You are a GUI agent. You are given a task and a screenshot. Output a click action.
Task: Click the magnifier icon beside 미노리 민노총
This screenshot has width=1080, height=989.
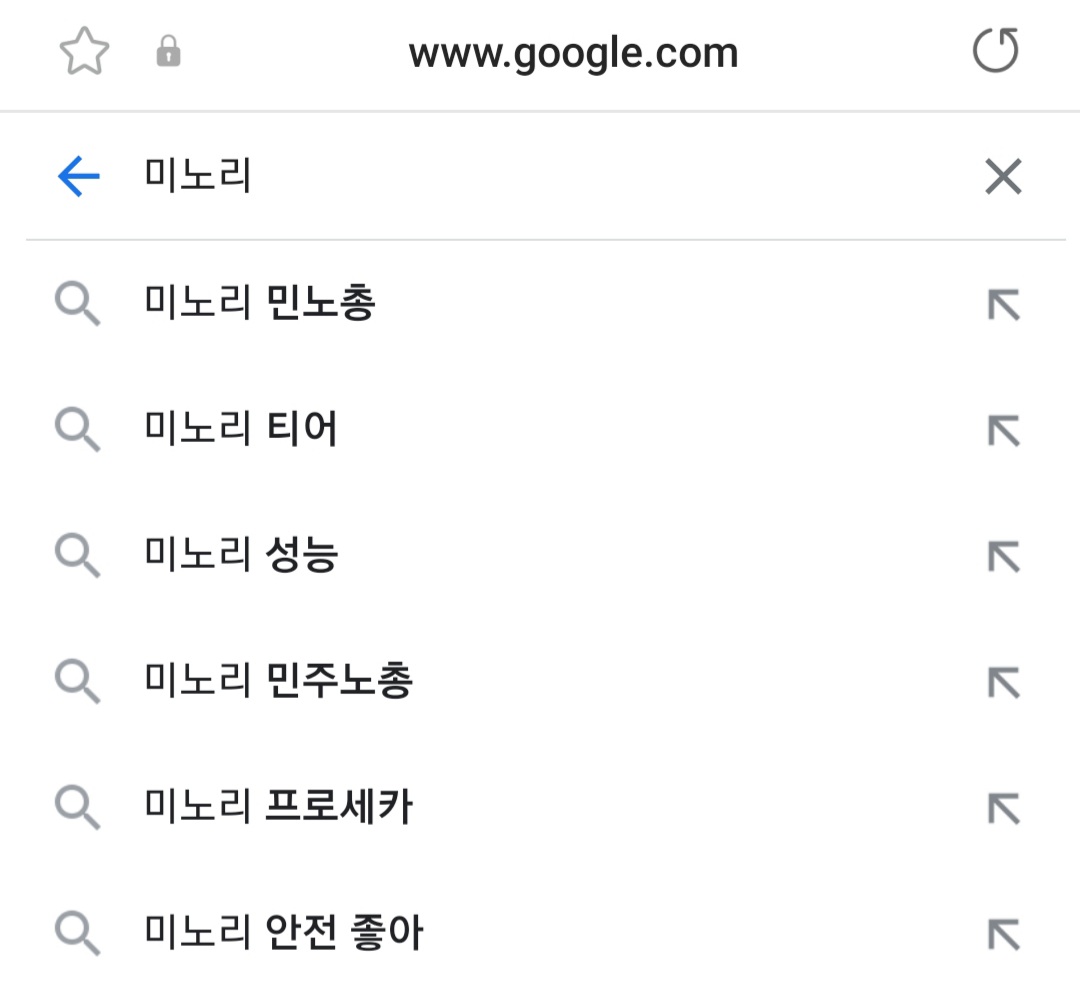(77, 304)
